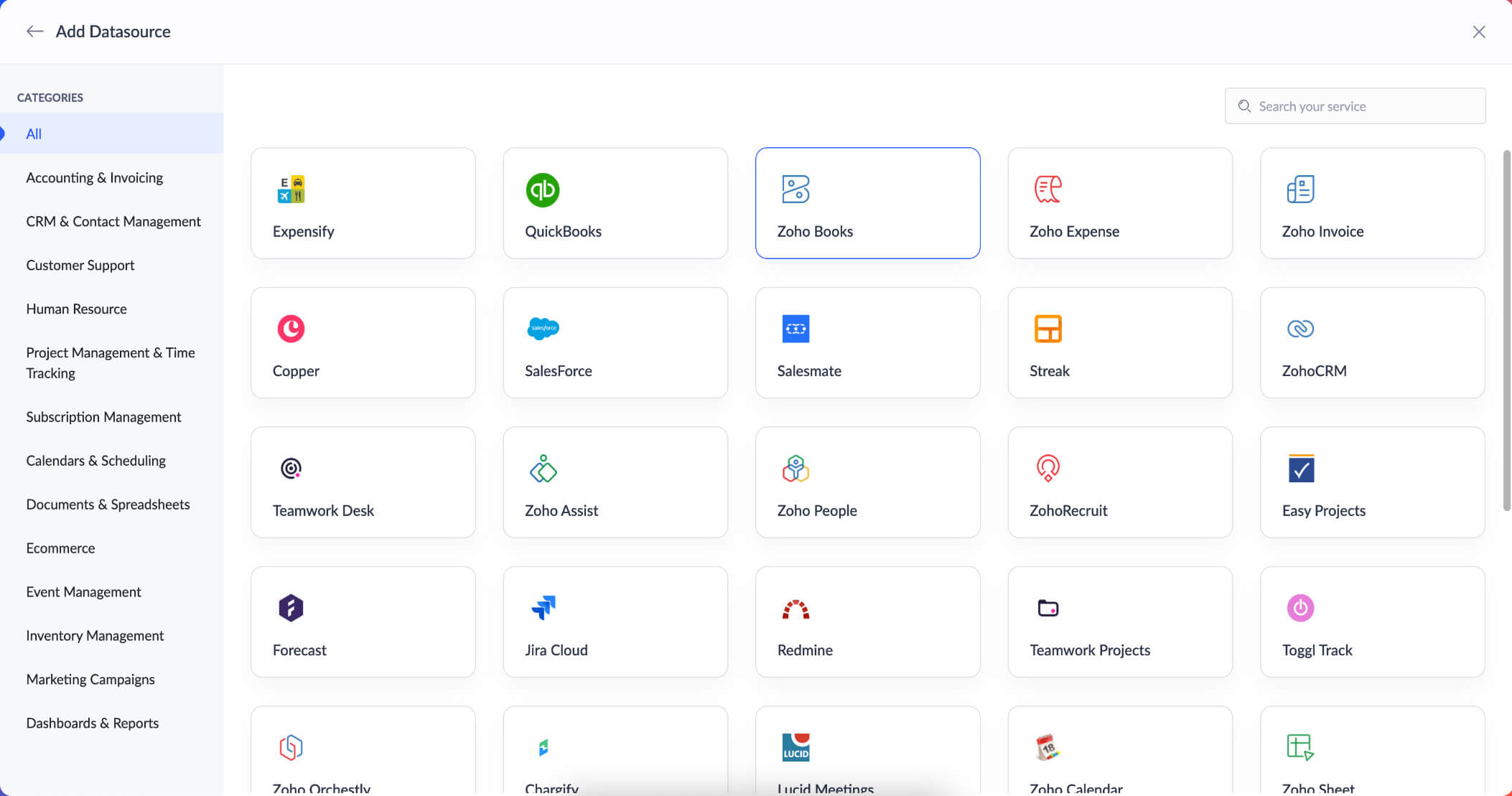Click the QuickBooks green logo icon

[x=542, y=190]
